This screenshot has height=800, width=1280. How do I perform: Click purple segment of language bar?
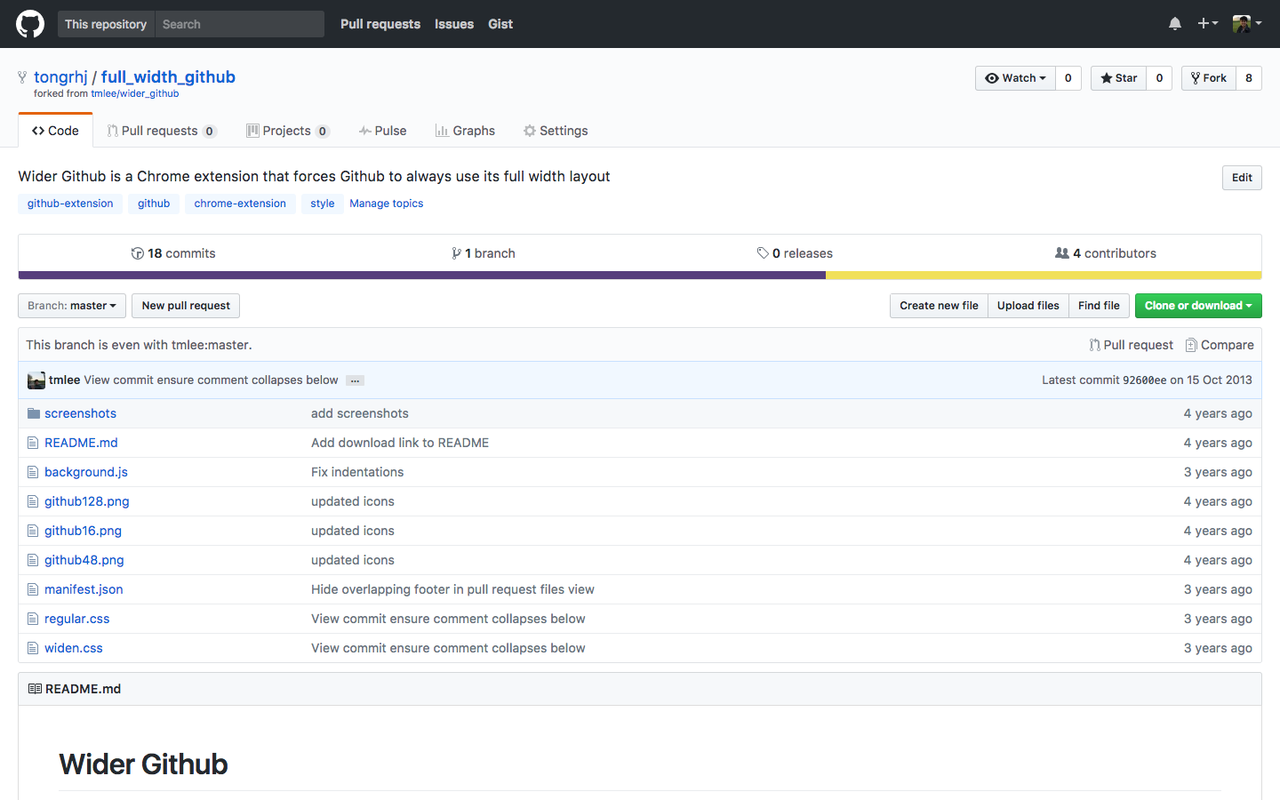tap(422, 275)
